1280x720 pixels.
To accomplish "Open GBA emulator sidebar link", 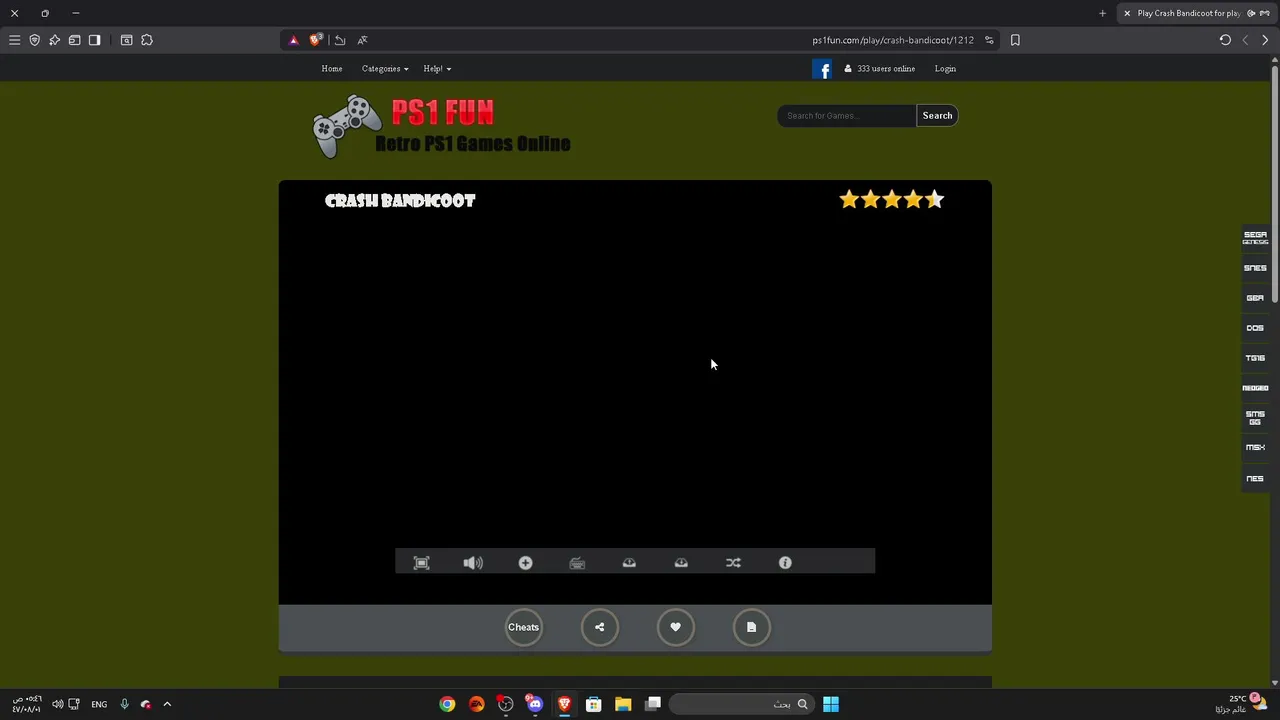I will 1255,298.
